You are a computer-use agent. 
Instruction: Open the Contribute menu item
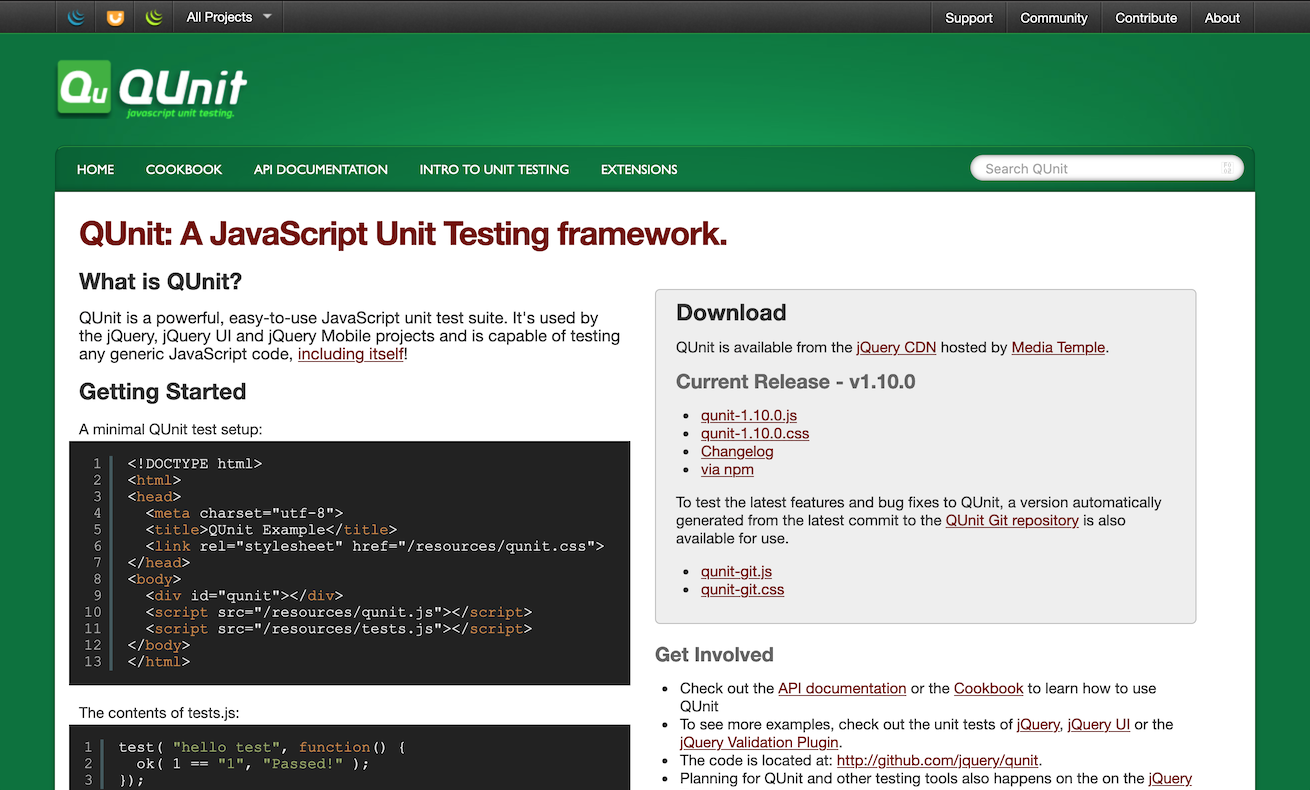point(1146,18)
